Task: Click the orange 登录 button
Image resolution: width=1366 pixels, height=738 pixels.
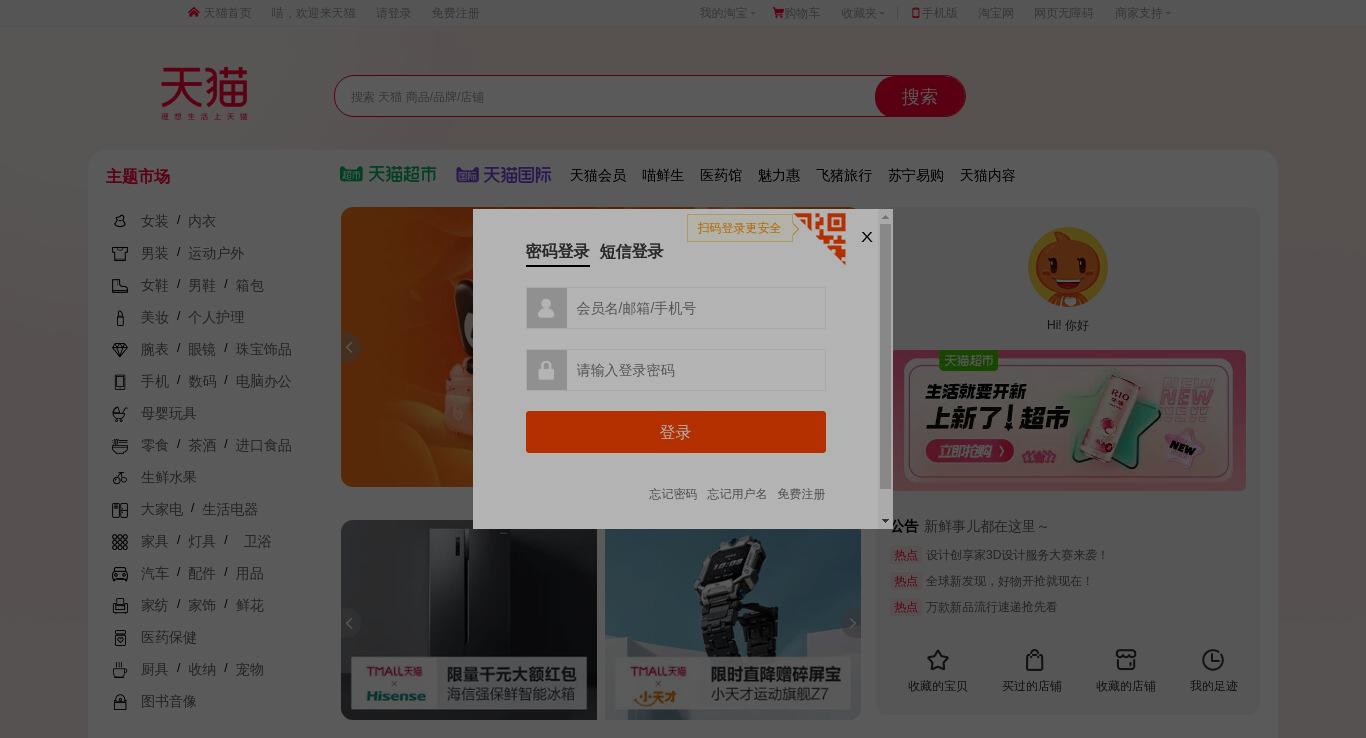Action: pos(676,432)
